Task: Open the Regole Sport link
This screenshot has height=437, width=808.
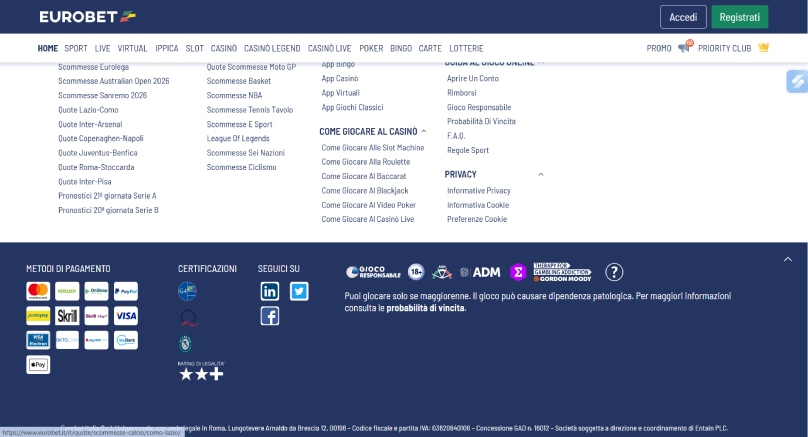Action: coord(467,150)
